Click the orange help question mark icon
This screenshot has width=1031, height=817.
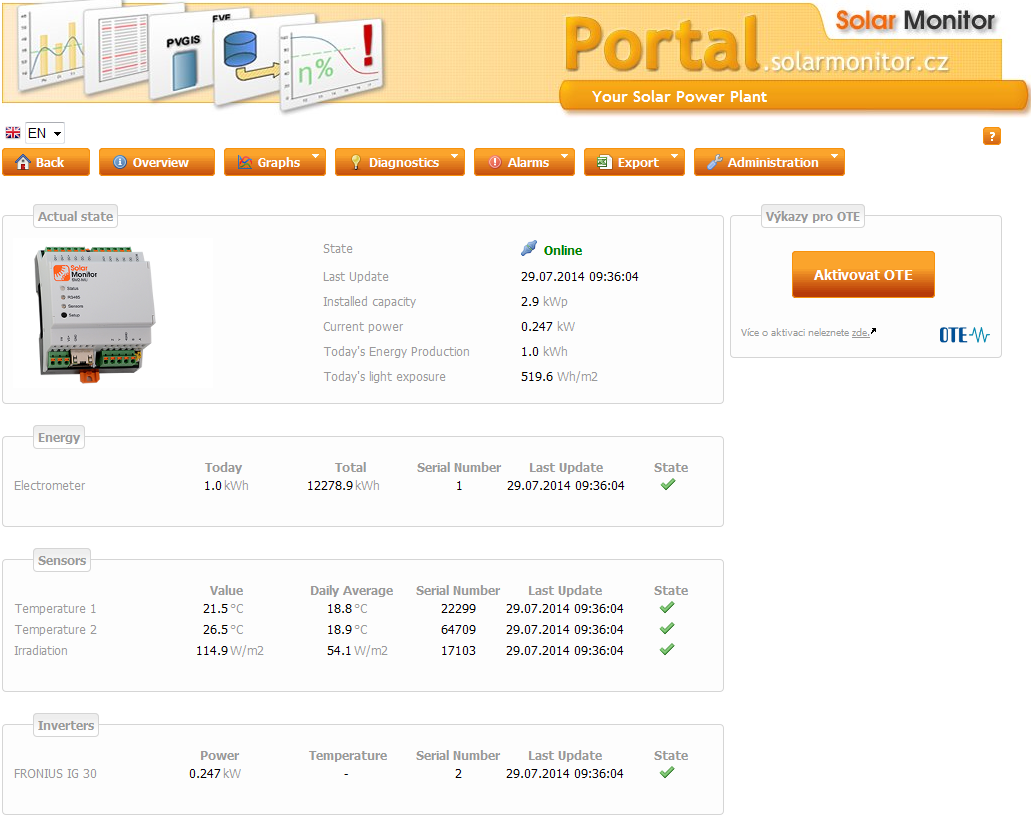pyautogui.click(x=991, y=137)
